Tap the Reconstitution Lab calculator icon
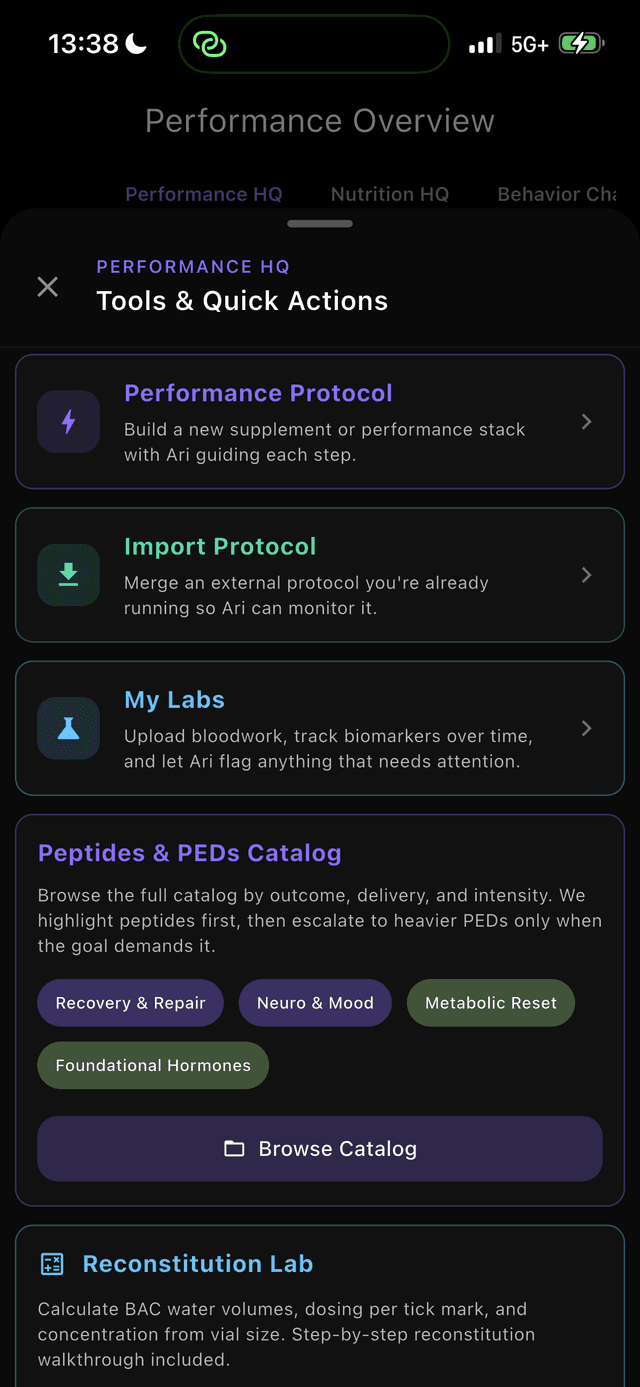The image size is (640, 1387). point(52,1264)
